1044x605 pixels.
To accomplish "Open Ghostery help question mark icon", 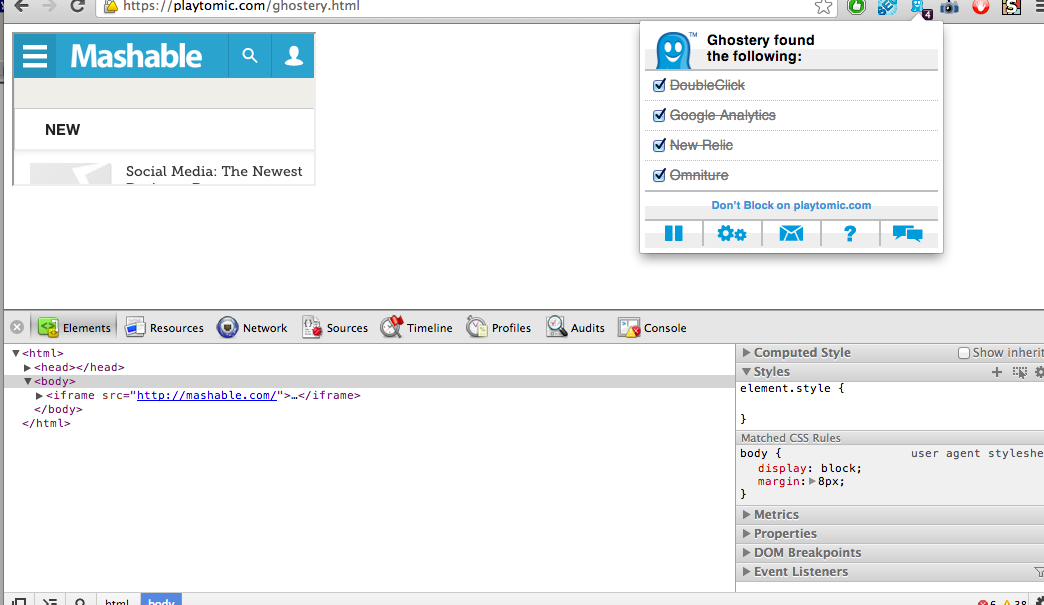I will point(850,234).
